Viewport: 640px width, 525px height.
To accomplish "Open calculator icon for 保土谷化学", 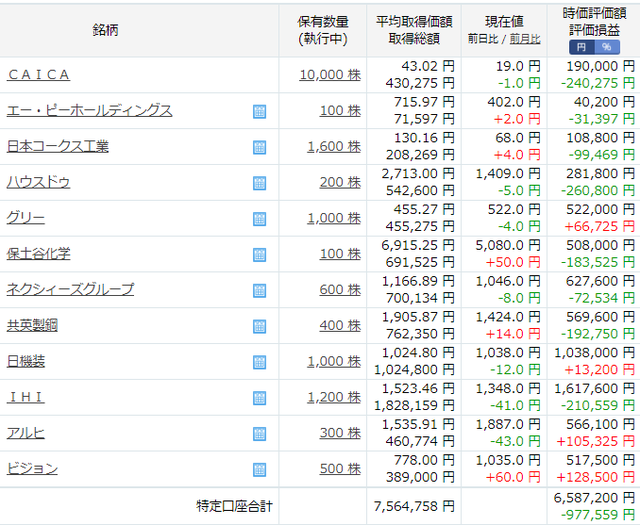I will [260, 255].
